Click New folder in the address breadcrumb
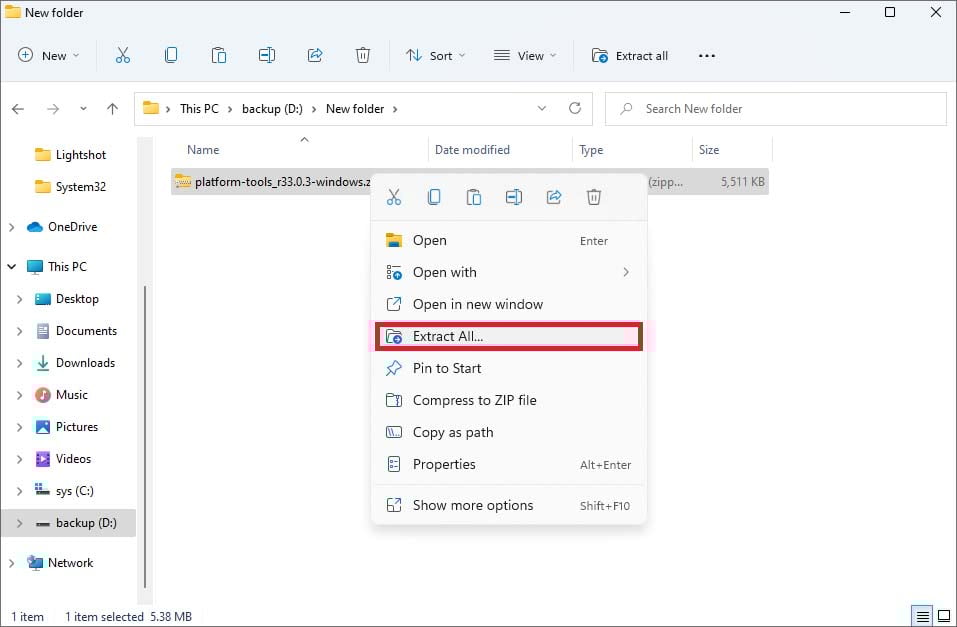957x627 pixels. pyautogui.click(x=355, y=109)
